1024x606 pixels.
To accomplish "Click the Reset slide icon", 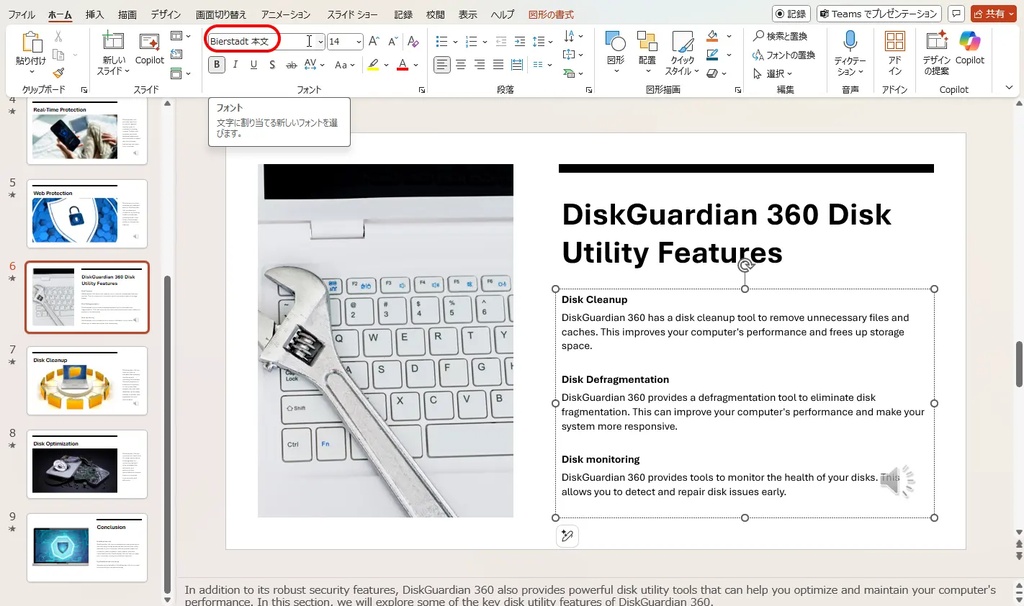I will click(x=176, y=54).
